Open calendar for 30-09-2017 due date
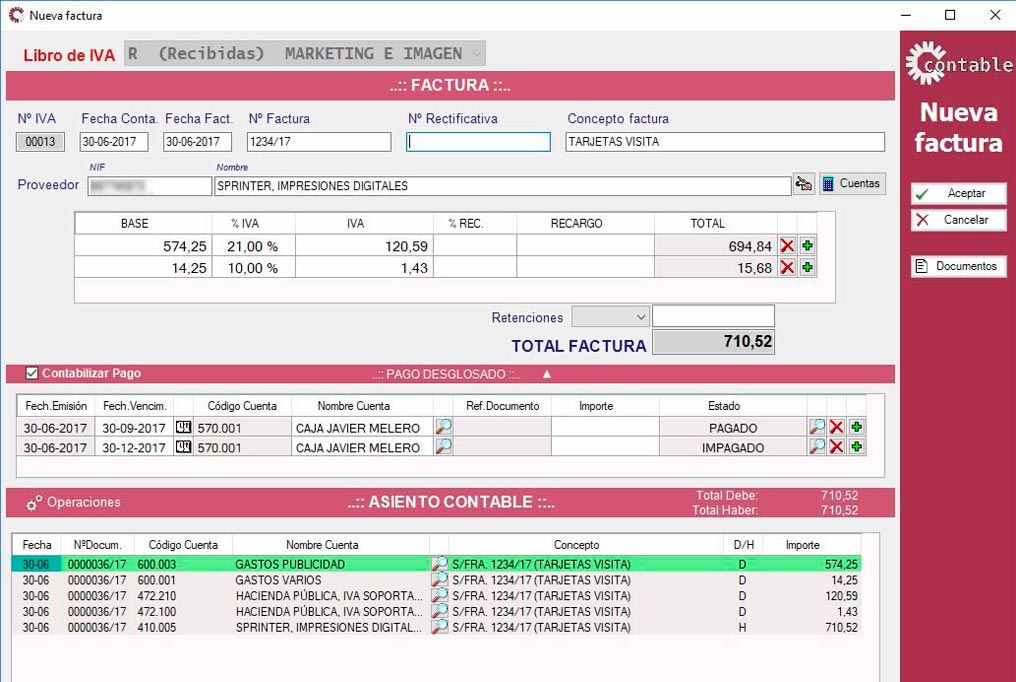 (183, 427)
